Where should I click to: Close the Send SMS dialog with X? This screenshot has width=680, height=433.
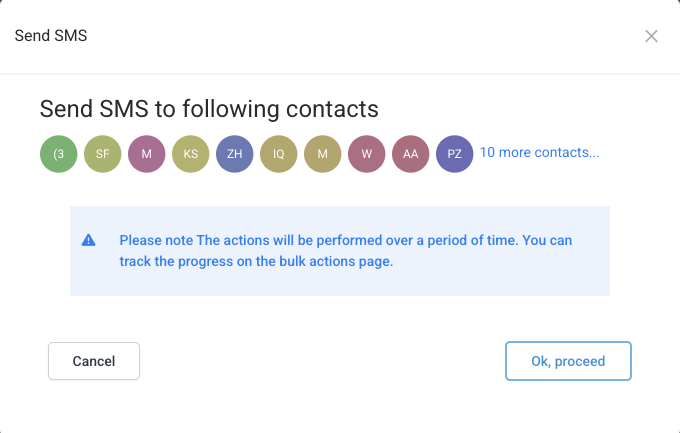[x=652, y=36]
